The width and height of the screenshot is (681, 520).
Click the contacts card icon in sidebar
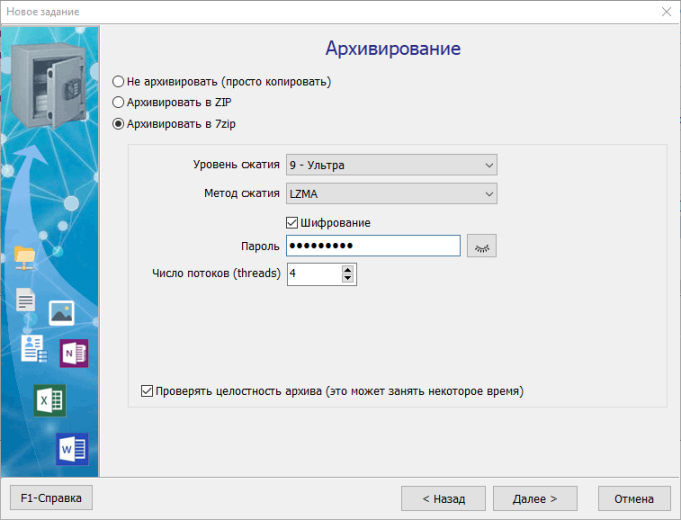click(x=33, y=347)
